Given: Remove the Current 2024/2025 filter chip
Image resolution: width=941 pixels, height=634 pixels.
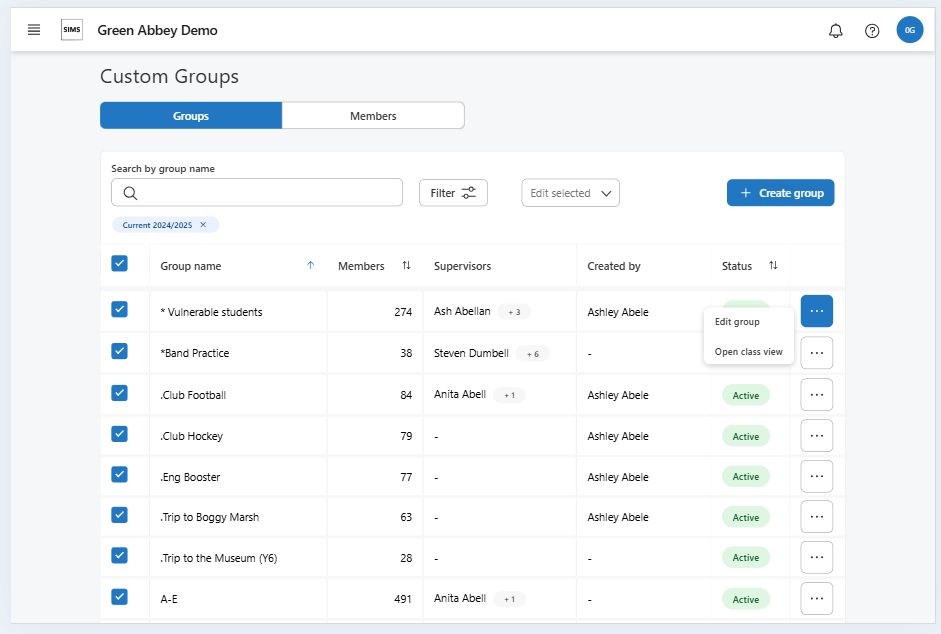Looking at the screenshot, I should [203, 225].
